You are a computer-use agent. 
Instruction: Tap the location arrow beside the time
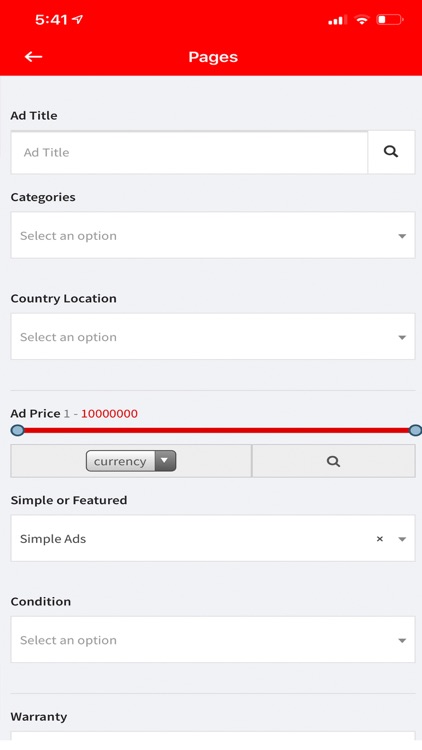[78, 19]
